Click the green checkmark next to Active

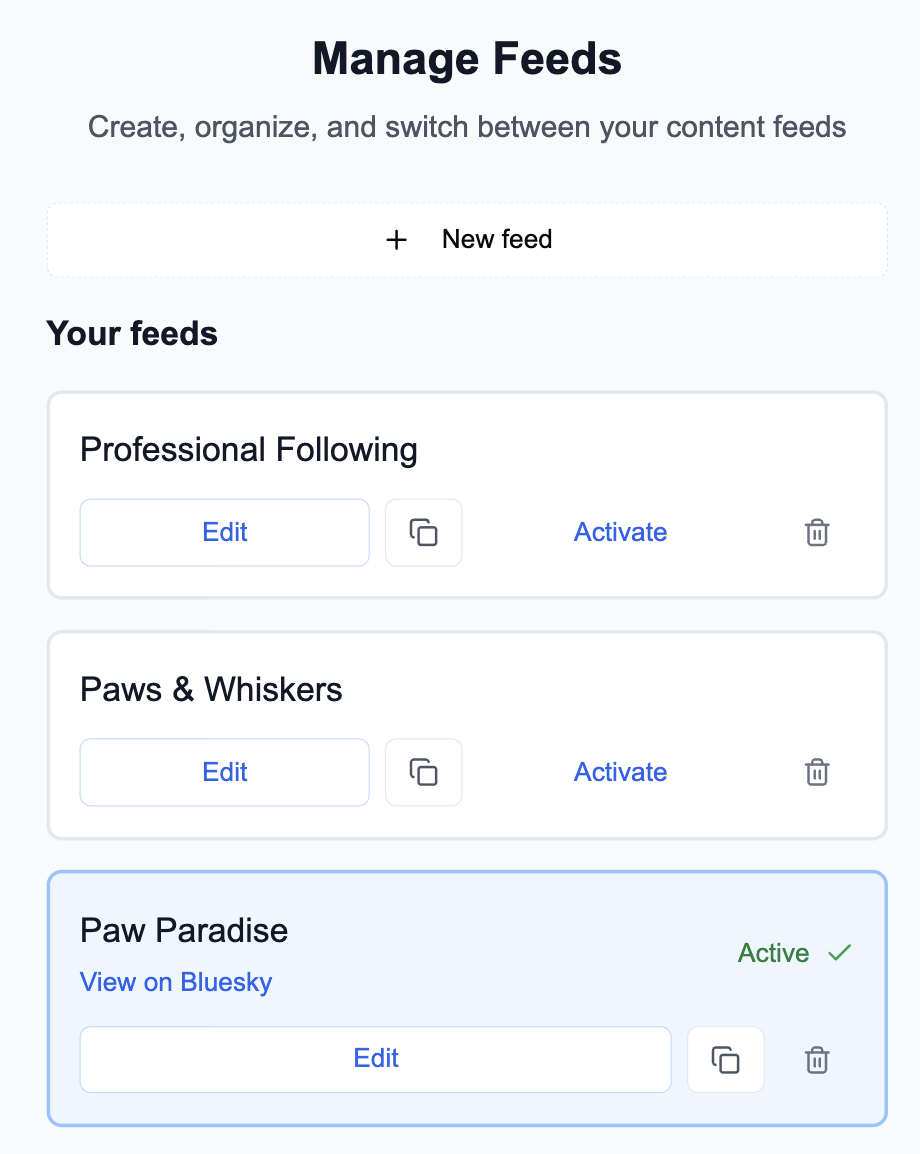[839, 953]
